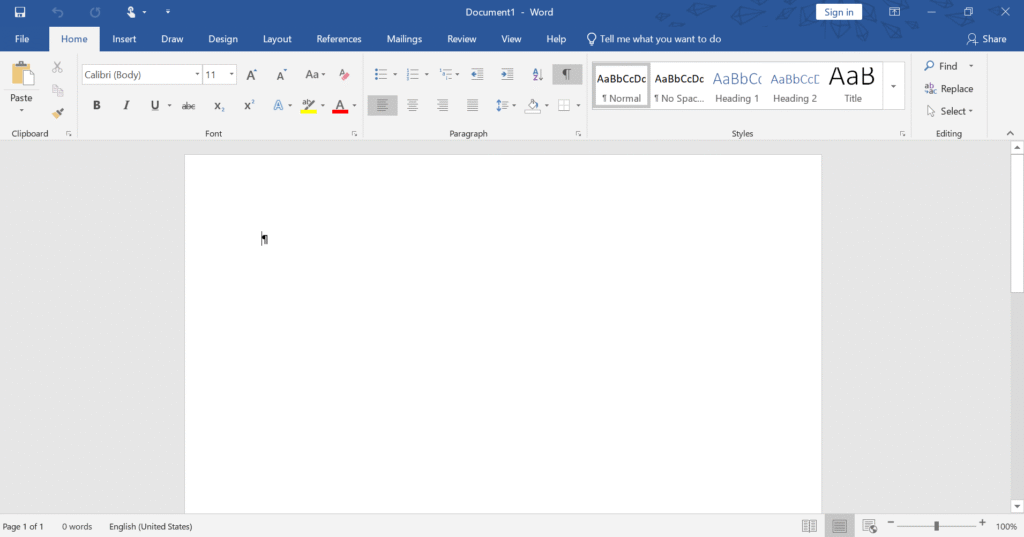Open Read Mode view in status bar

(809, 526)
